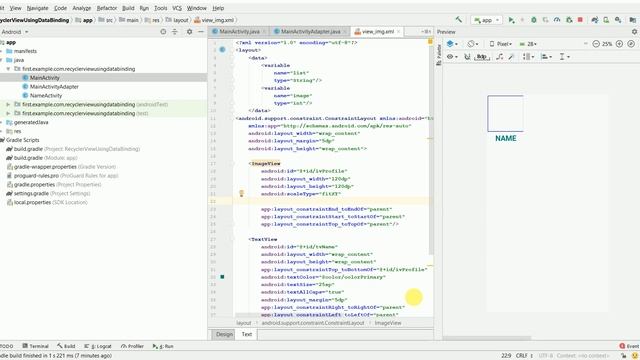Collapse first.example.com.recyclerviewusingdatabinding package node

pyautogui.click(x=8, y=69)
